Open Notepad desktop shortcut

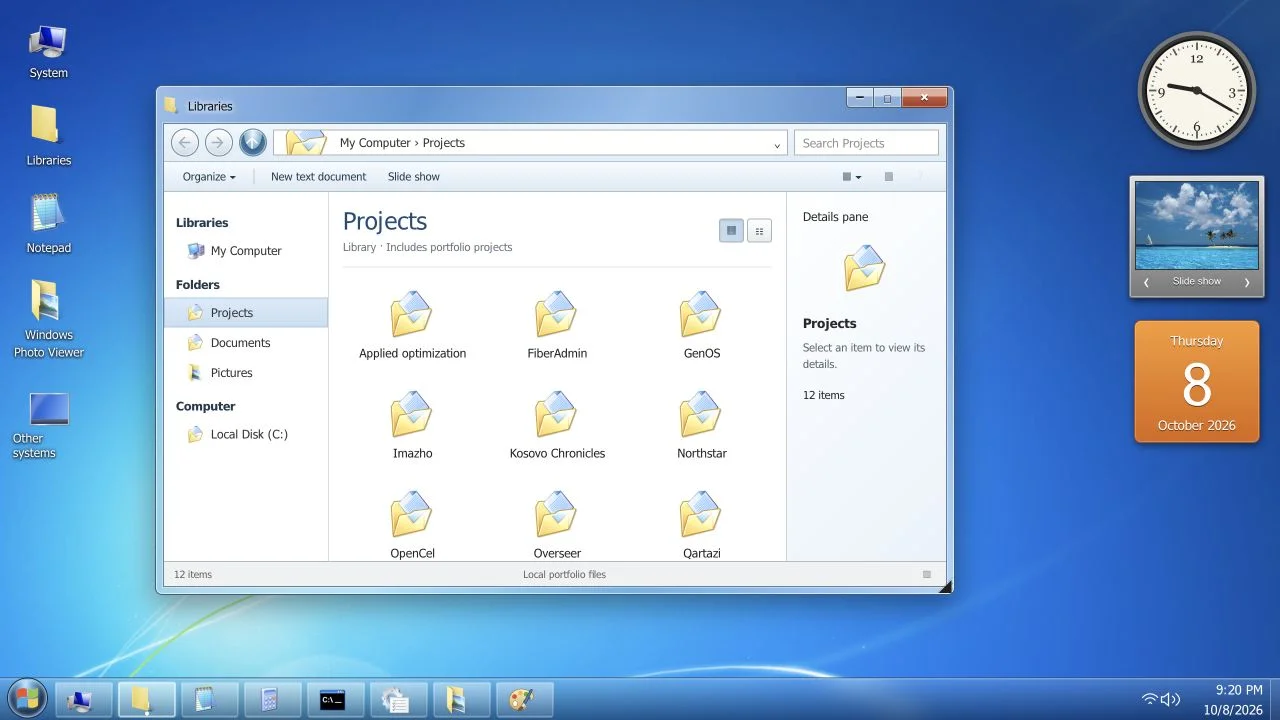click(x=48, y=224)
